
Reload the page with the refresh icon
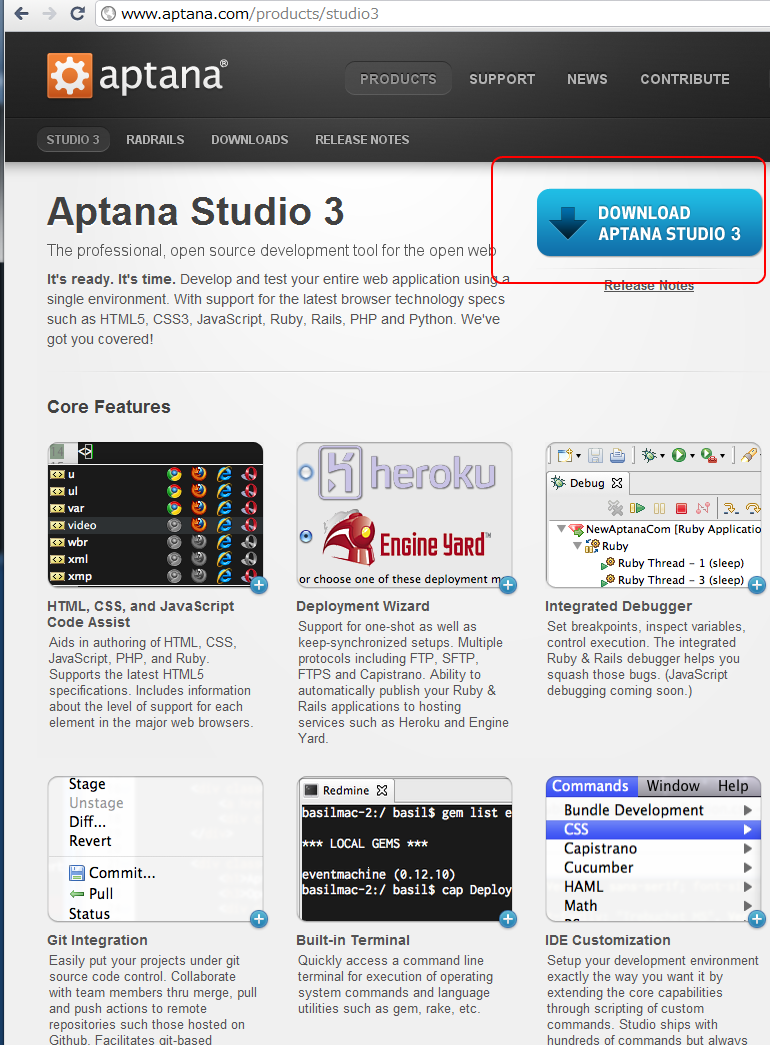coord(77,13)
